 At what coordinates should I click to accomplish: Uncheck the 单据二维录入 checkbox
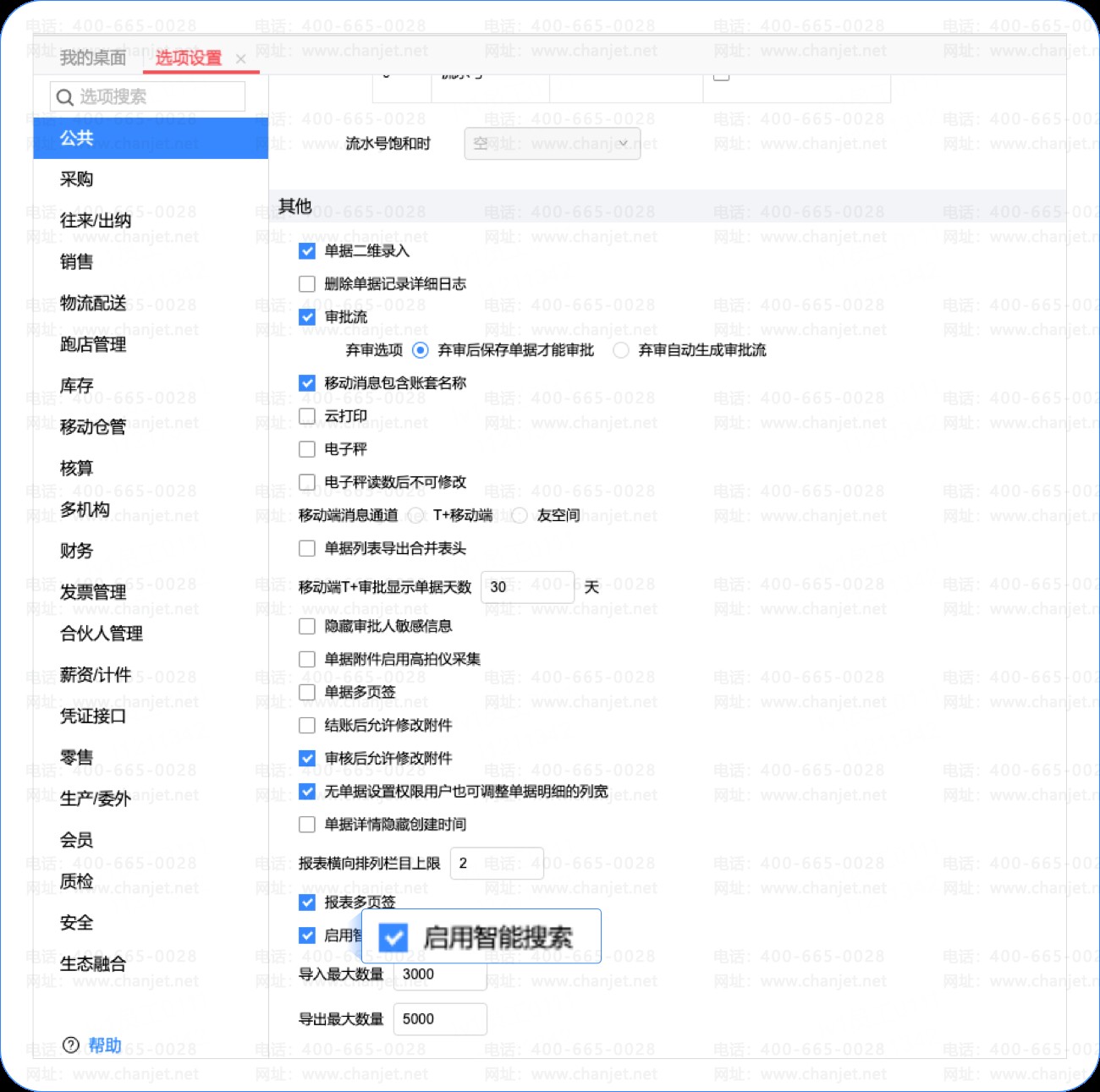pos(307,251)
